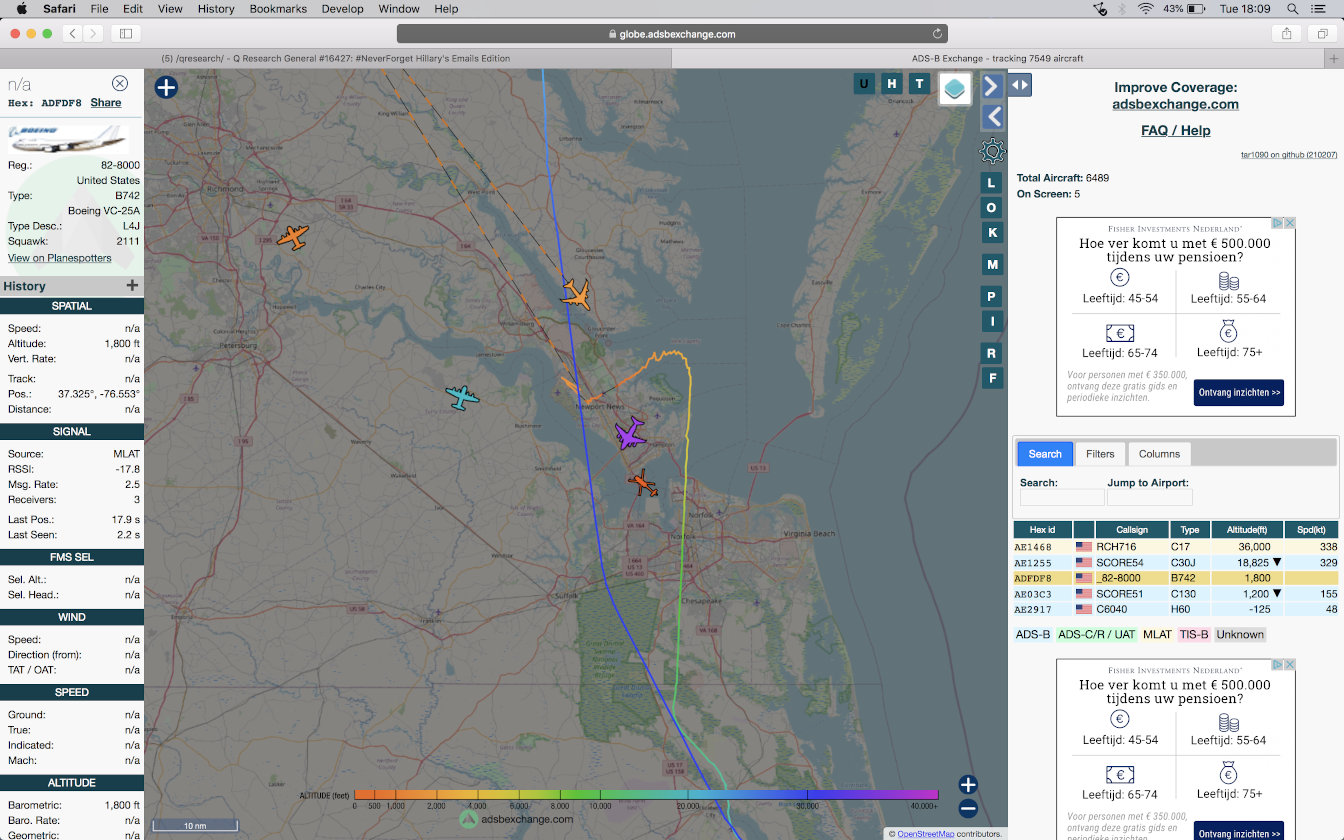1344x840 pixels.
Task: Click the right arrow sidebar button
Action: pos(992,86)
